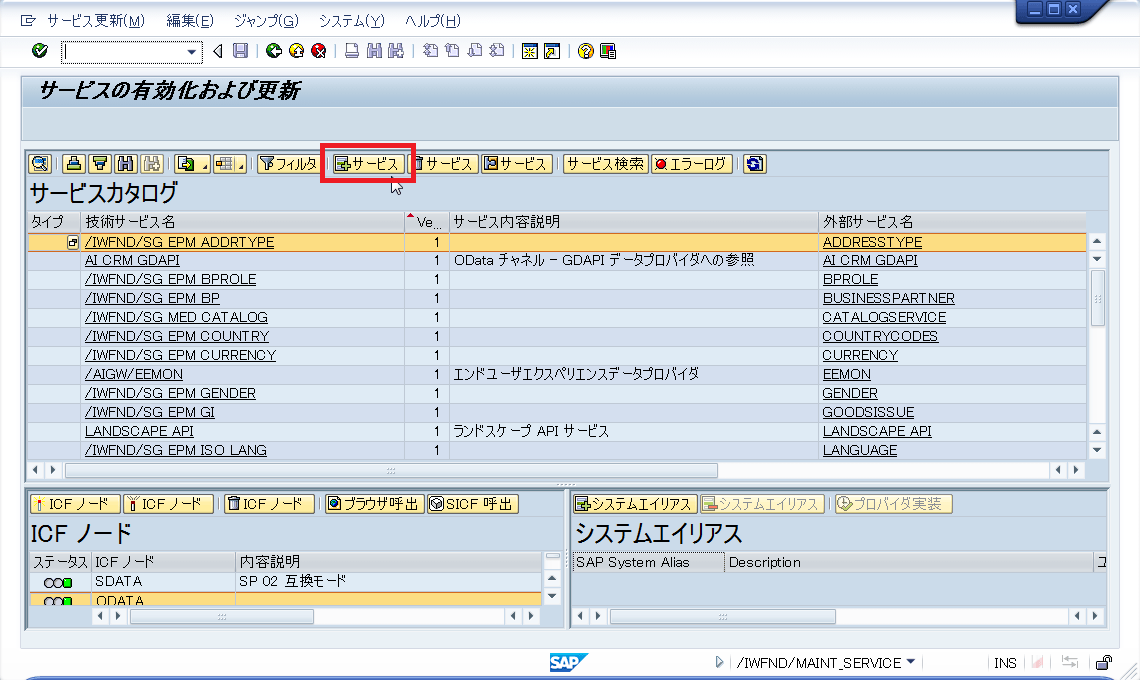Open Help with the yellow question mark icon

(x=585, y=51)
